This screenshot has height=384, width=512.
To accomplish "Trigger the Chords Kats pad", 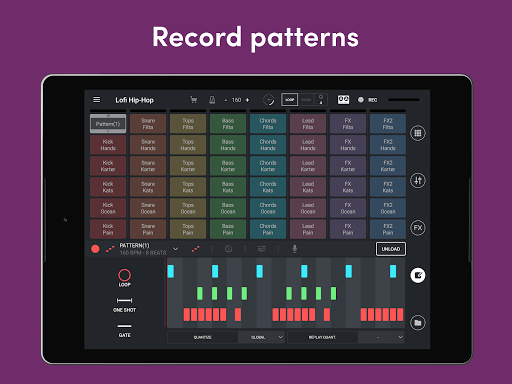I will (268, 187).
